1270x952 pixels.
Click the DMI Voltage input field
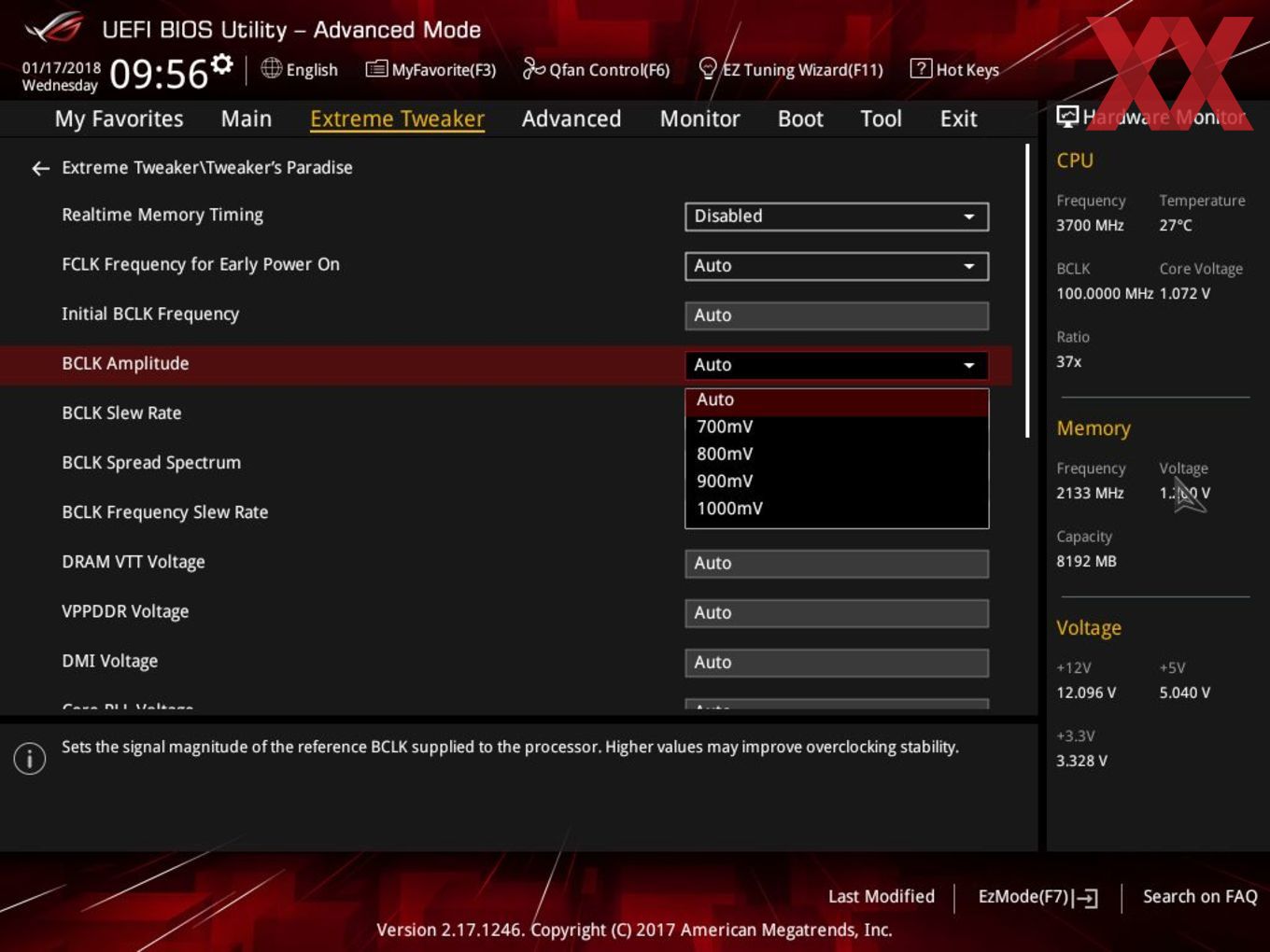tap(837, 663)
